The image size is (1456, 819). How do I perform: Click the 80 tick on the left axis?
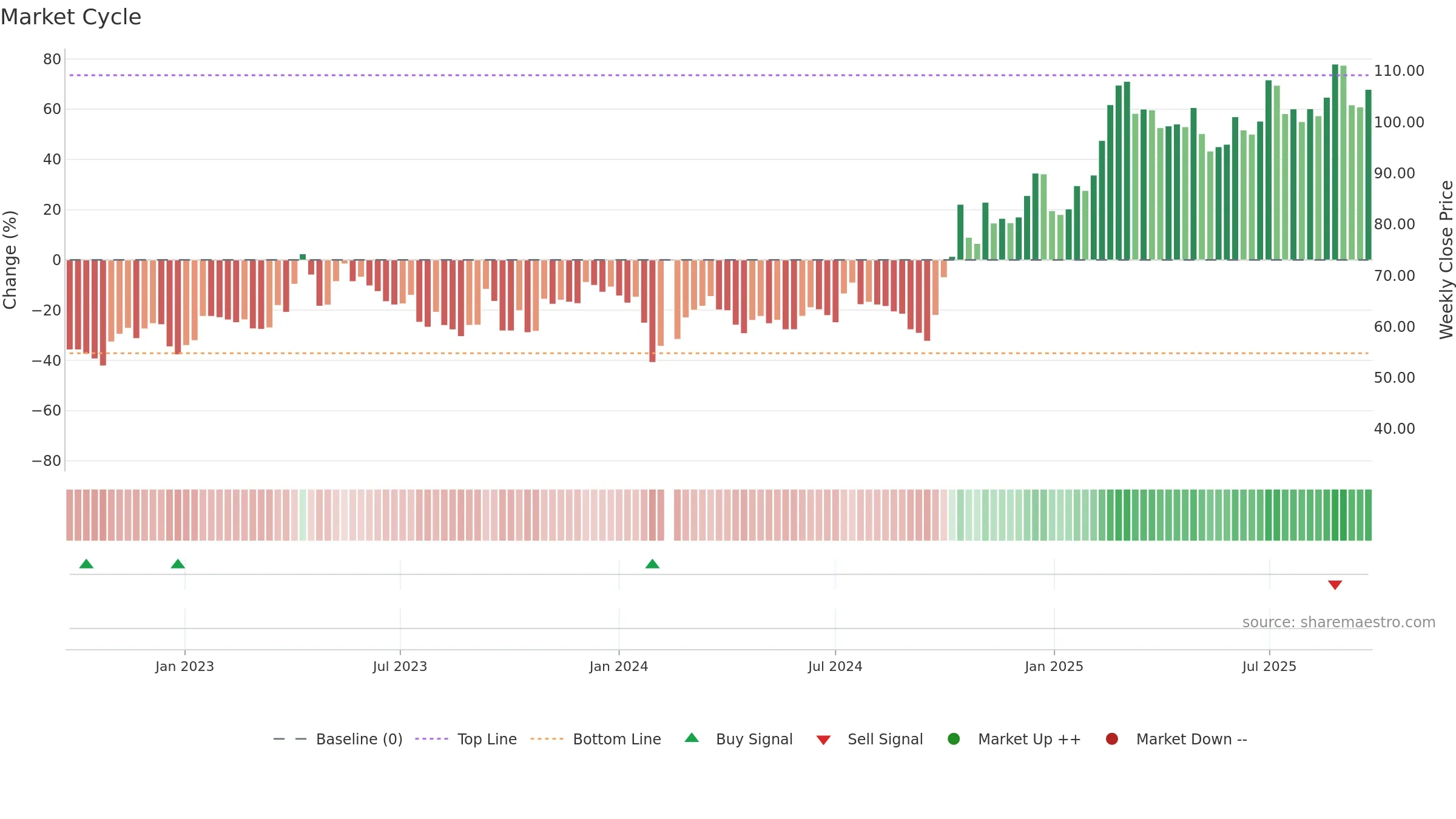52,59
